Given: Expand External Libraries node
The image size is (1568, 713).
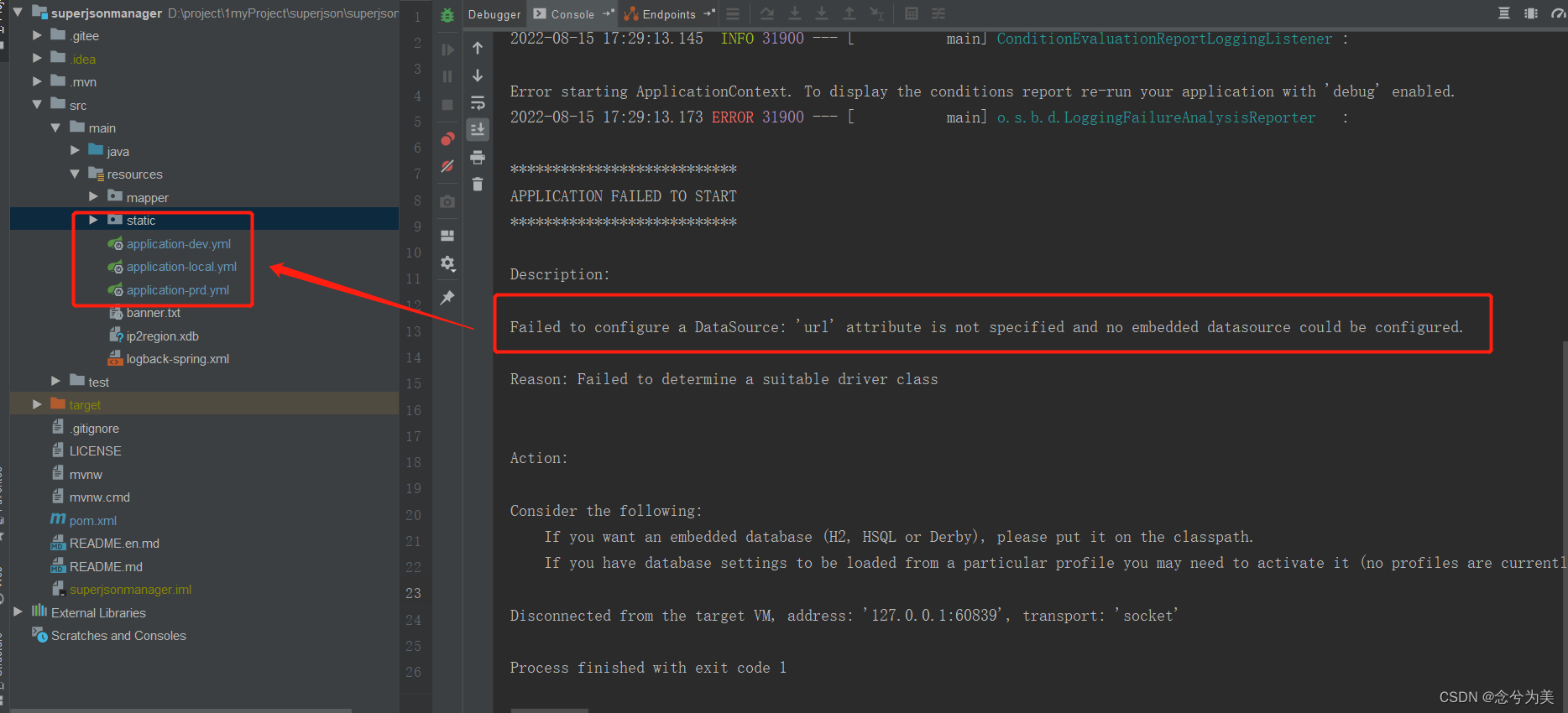Looking at the screenshot, I should [18, 612].
